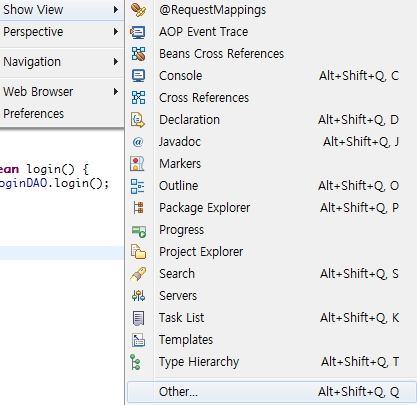Click the Task List icon
The width and height of the screenshot is (417, 405).
point(138,318)
